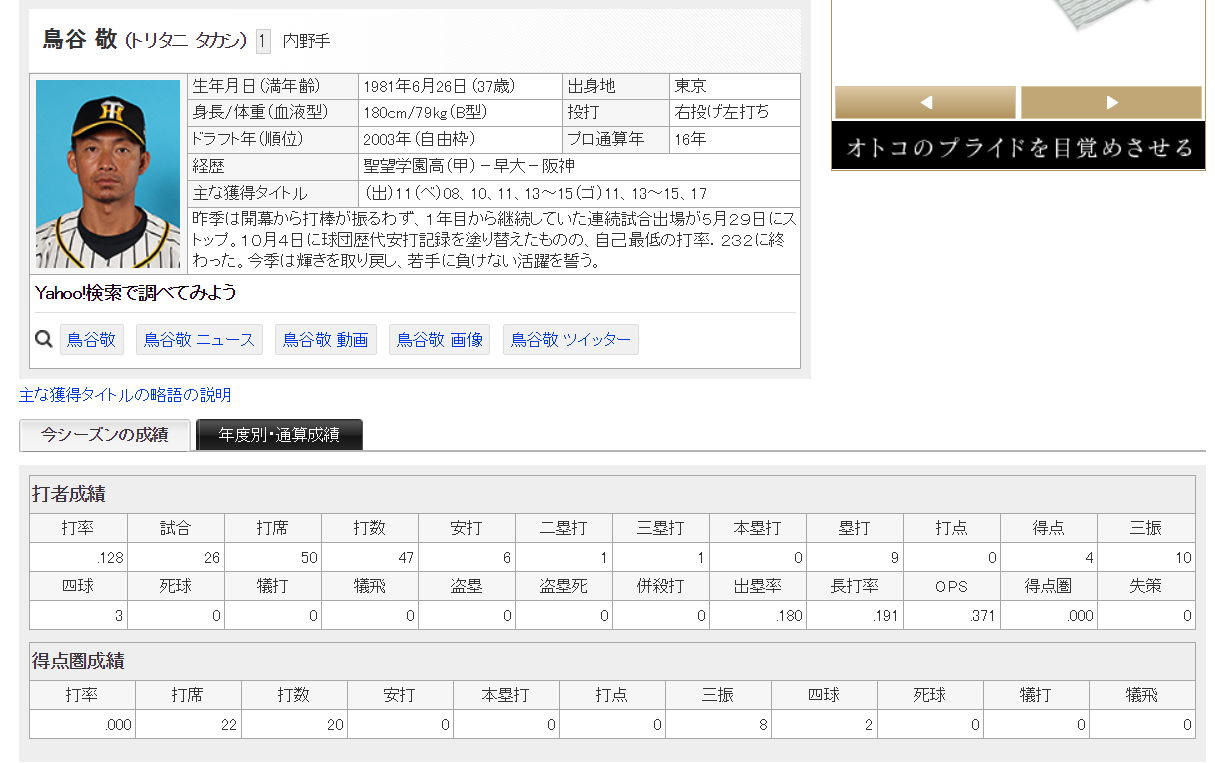Switch to 年度別・通算成績 tab

tap(279, 435)
